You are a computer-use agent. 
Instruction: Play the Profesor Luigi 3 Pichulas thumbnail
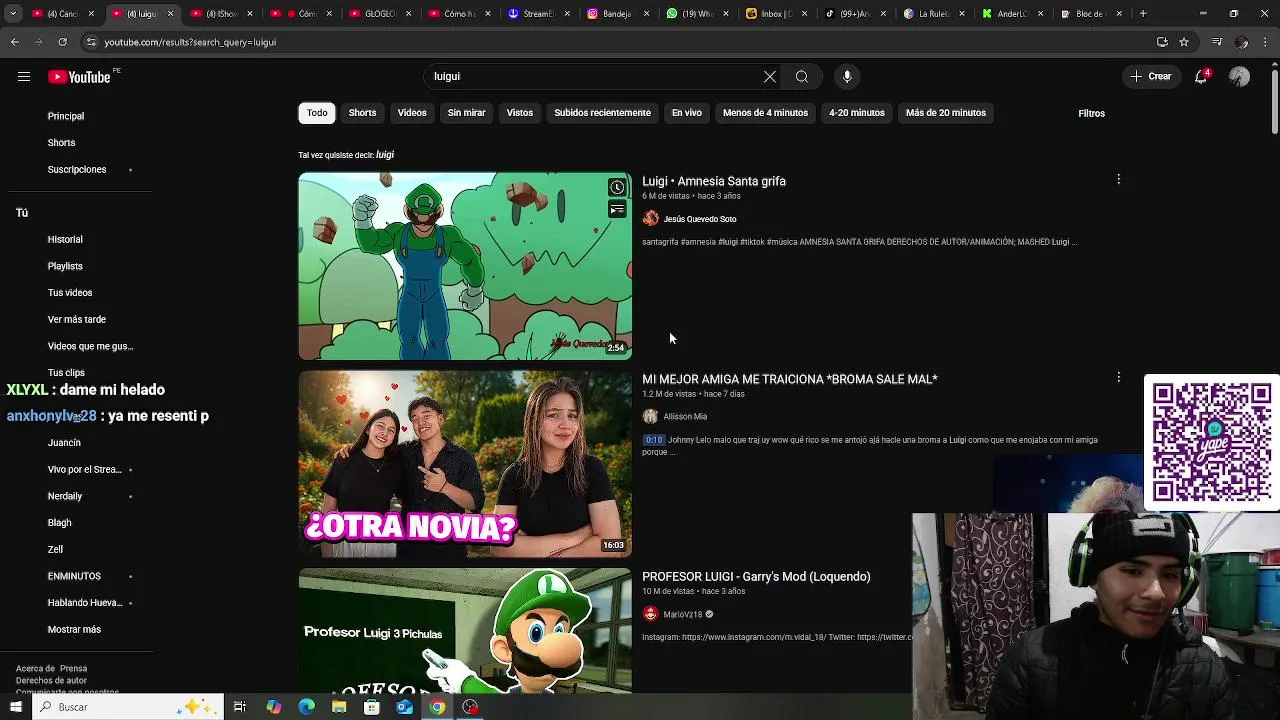coord(465,631)
